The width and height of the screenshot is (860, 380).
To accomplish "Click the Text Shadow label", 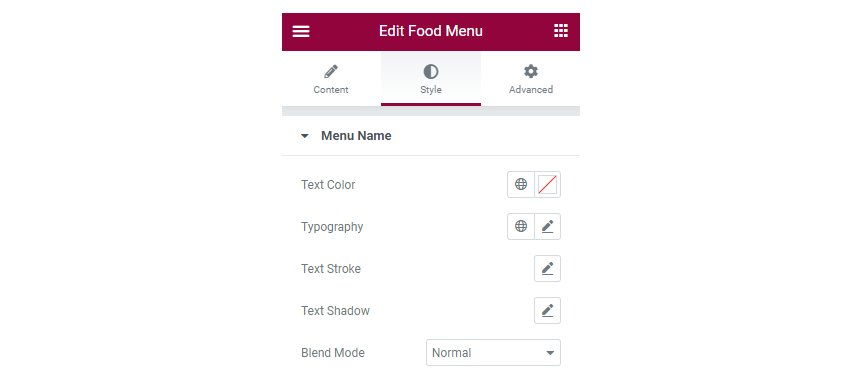I will pyautogui.click(x=335, y=310).
